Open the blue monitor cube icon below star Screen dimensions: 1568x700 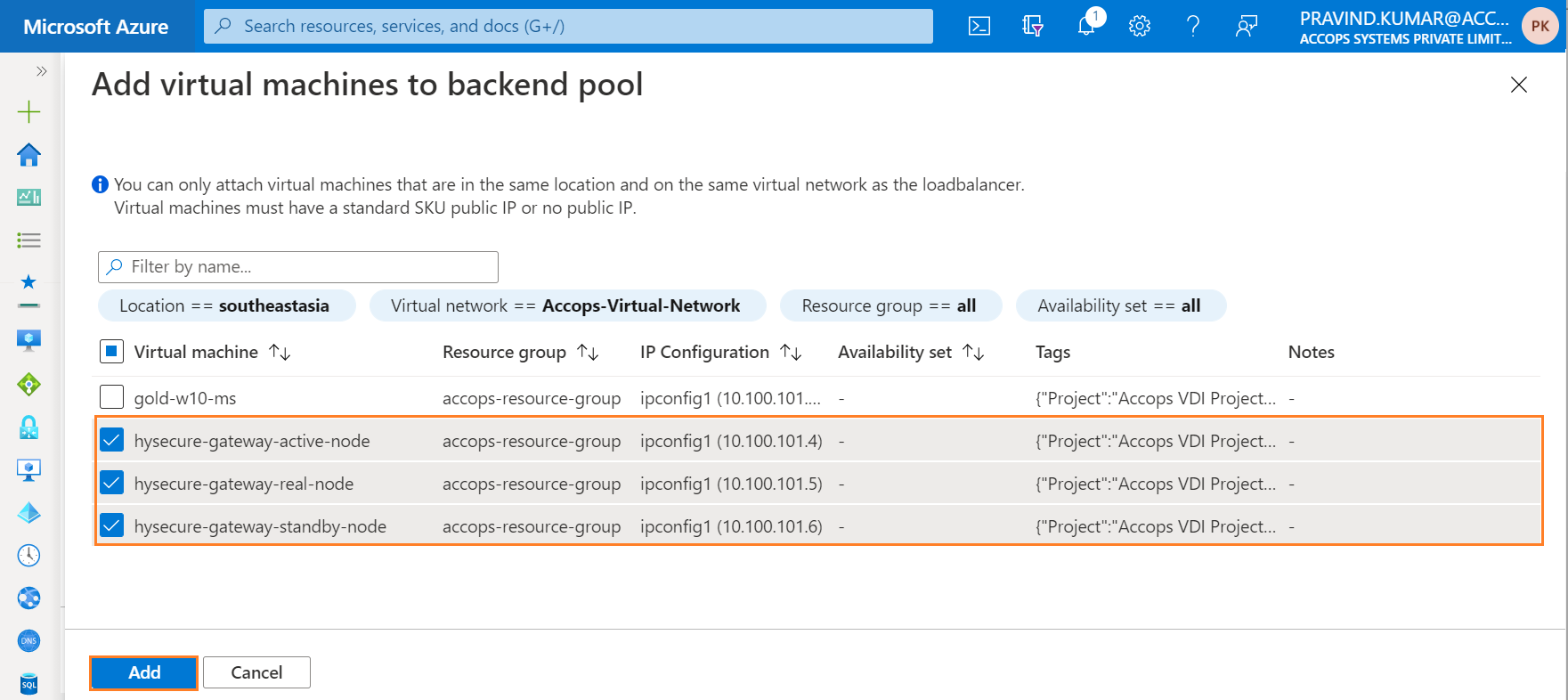(x=28, y=340)
